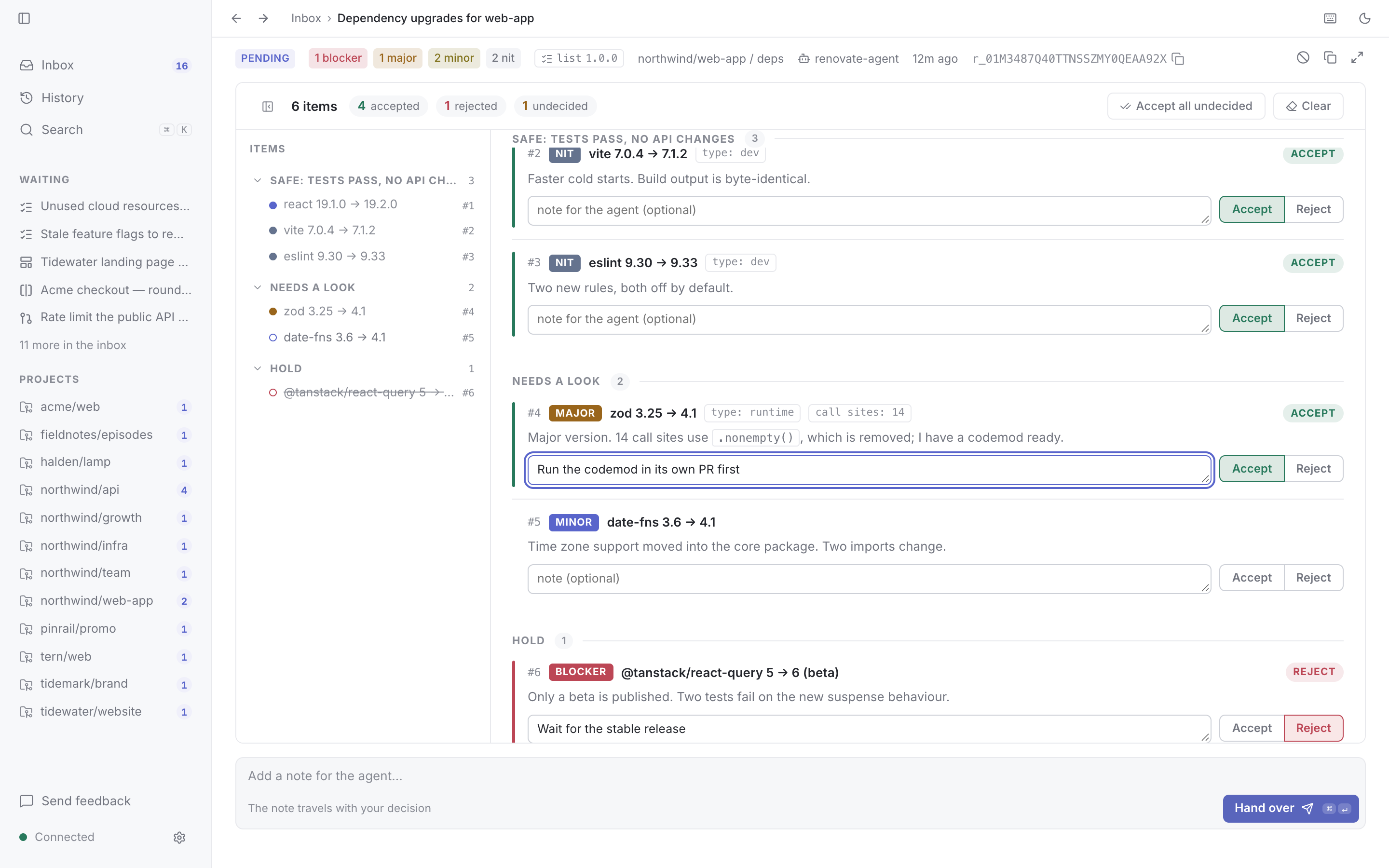Click the Clear button
This screenshot has width=1389, height=868.
coord(1308,106)
